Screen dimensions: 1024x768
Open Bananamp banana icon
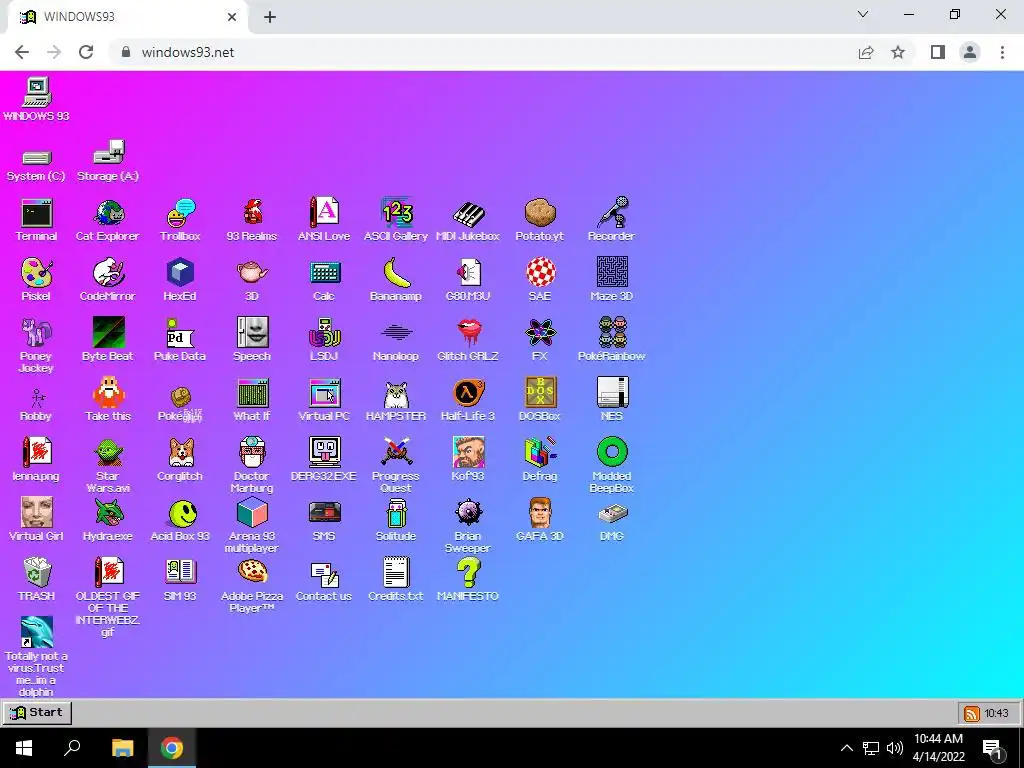396,272
